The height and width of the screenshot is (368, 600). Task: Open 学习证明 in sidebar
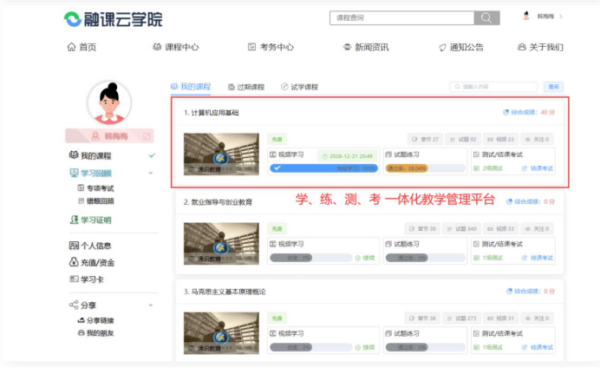point(91,220)
